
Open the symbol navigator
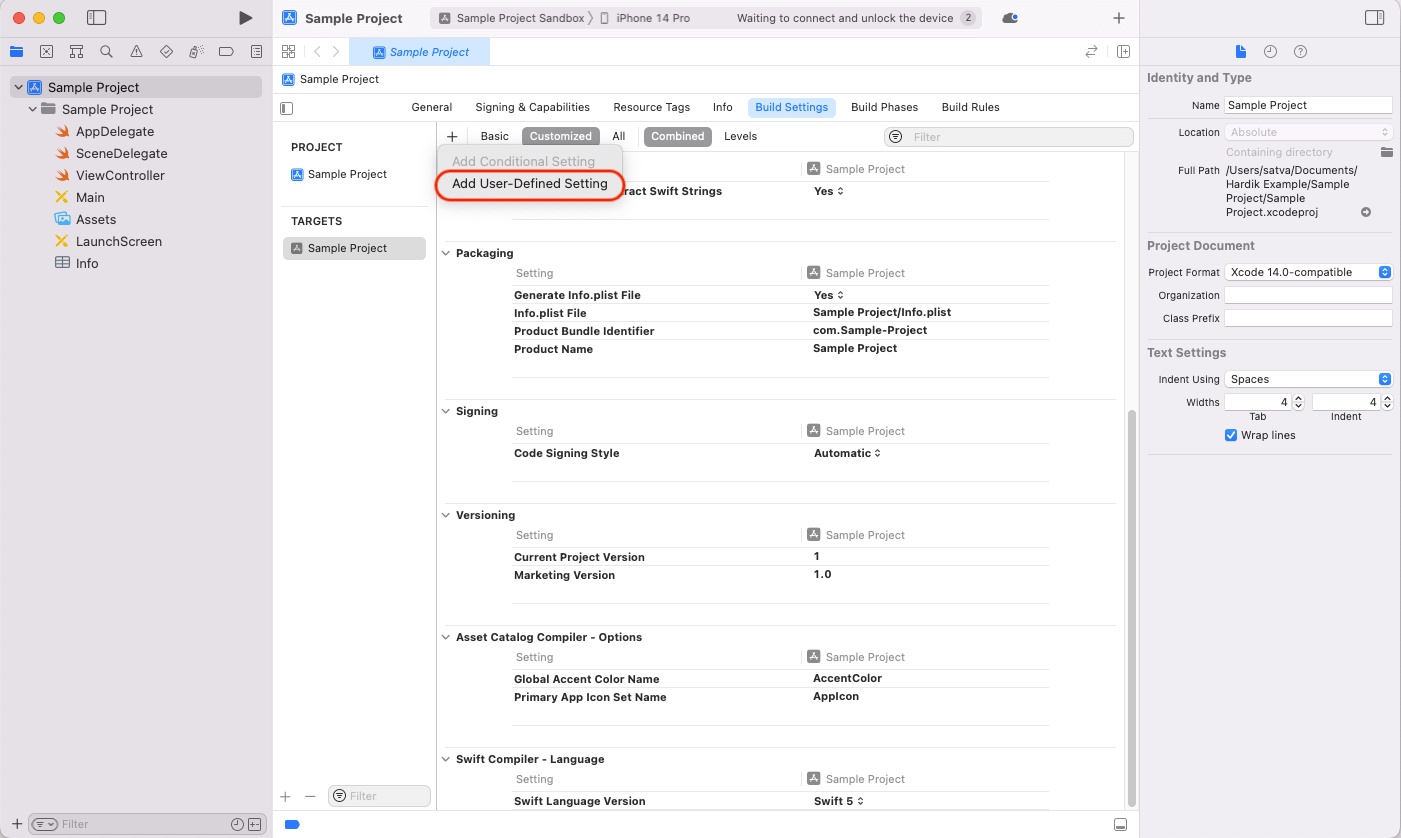[x=76, y=51]
